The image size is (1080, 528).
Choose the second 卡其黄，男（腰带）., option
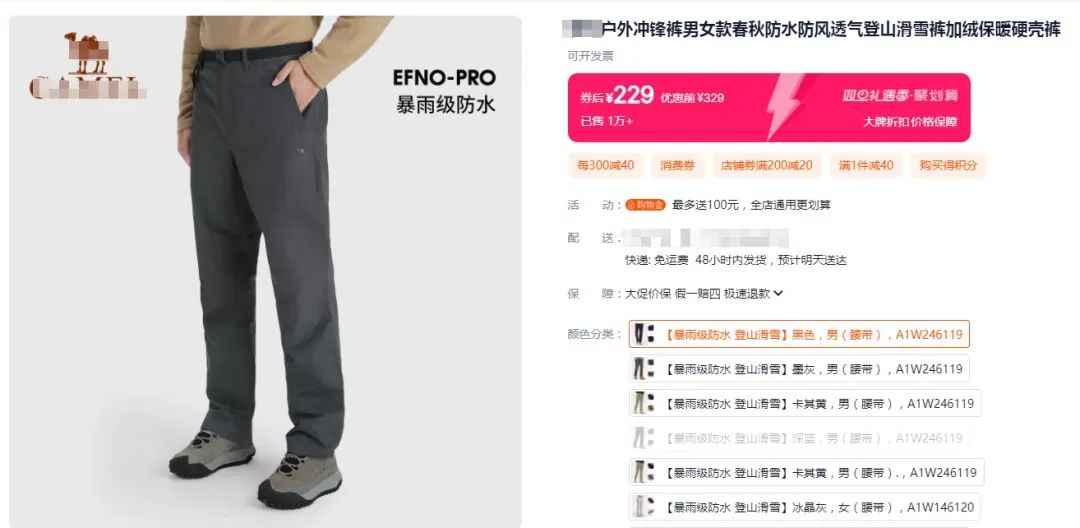pyautogui.click(x=807, y=472)
